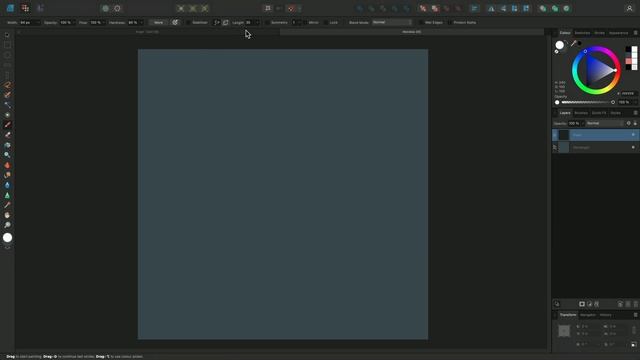
Task: Click the hex colour input field
Action: click(628, 93)
